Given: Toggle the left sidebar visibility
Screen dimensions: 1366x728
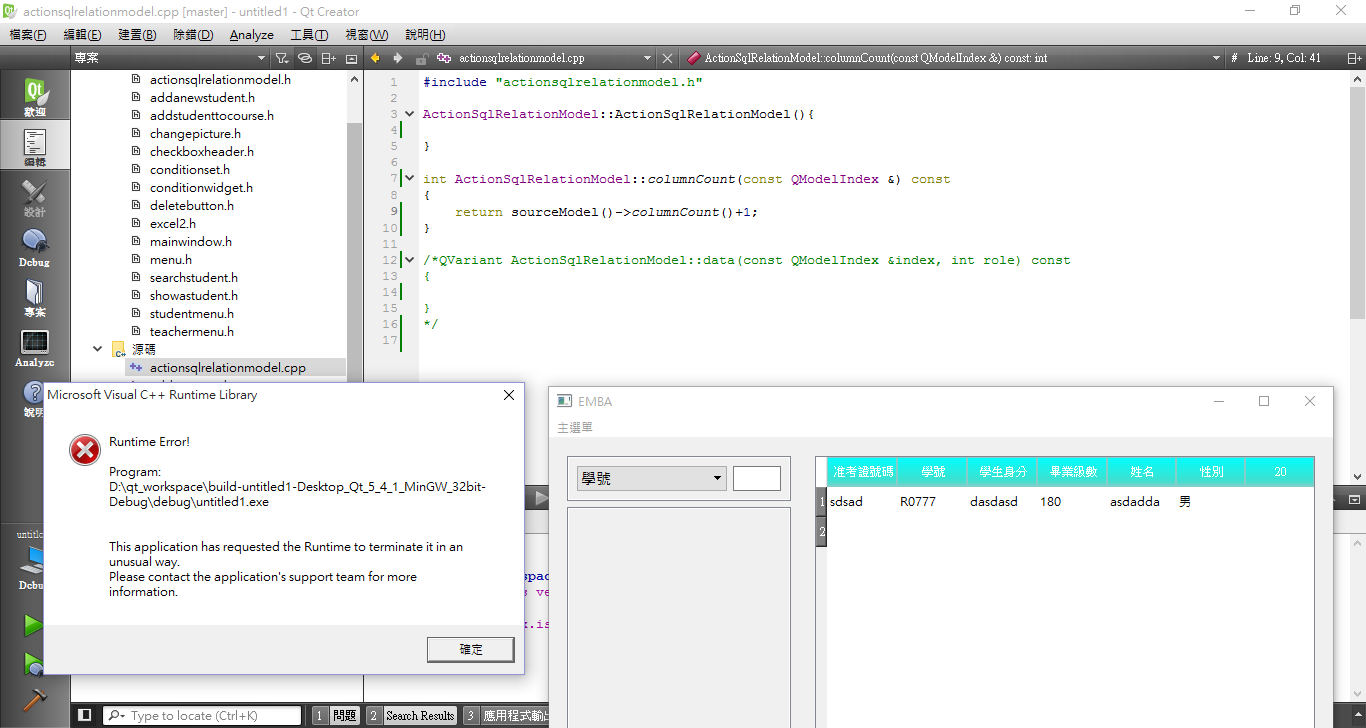Looking at the screenshot, I should pyautogui.click(x=85, y=715).
